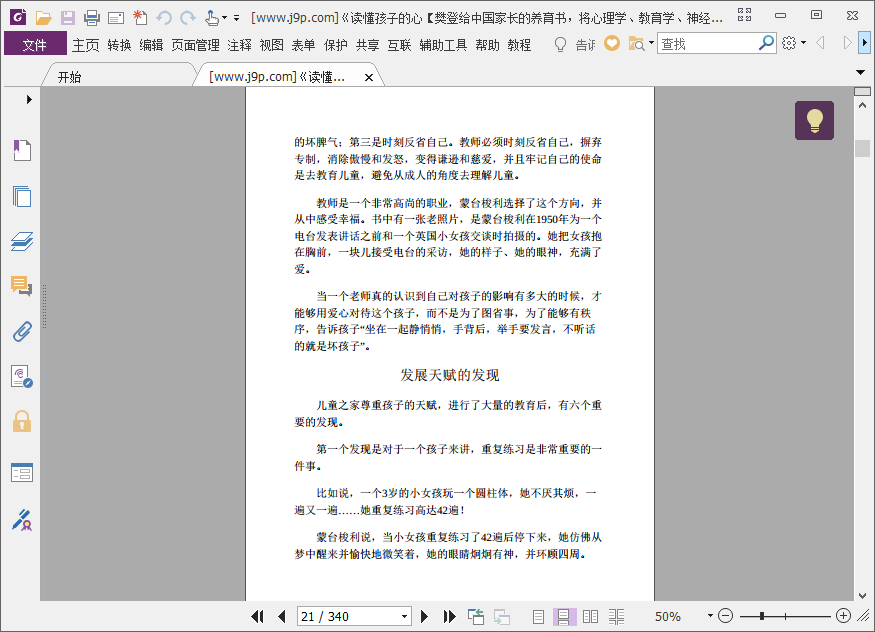The image size is (875, 632).
Task: Redo the last undone action
Action: pos(188,18)
